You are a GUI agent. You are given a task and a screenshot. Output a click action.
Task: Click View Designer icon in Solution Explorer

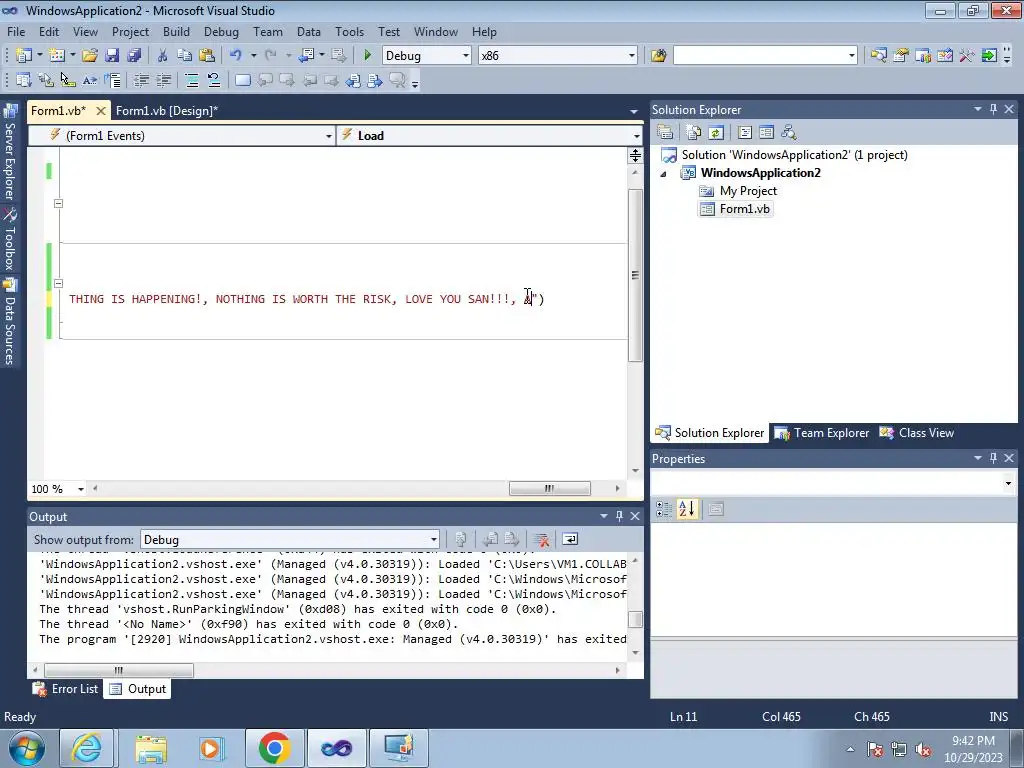[x=767, y=133]
